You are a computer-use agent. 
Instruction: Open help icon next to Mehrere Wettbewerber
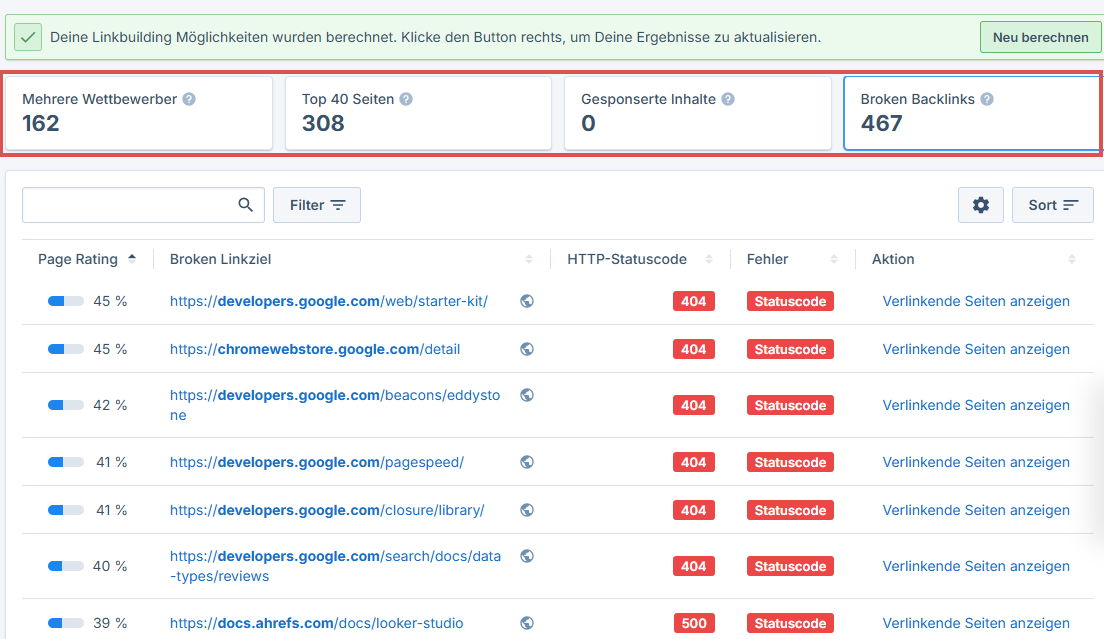[189, 99]
